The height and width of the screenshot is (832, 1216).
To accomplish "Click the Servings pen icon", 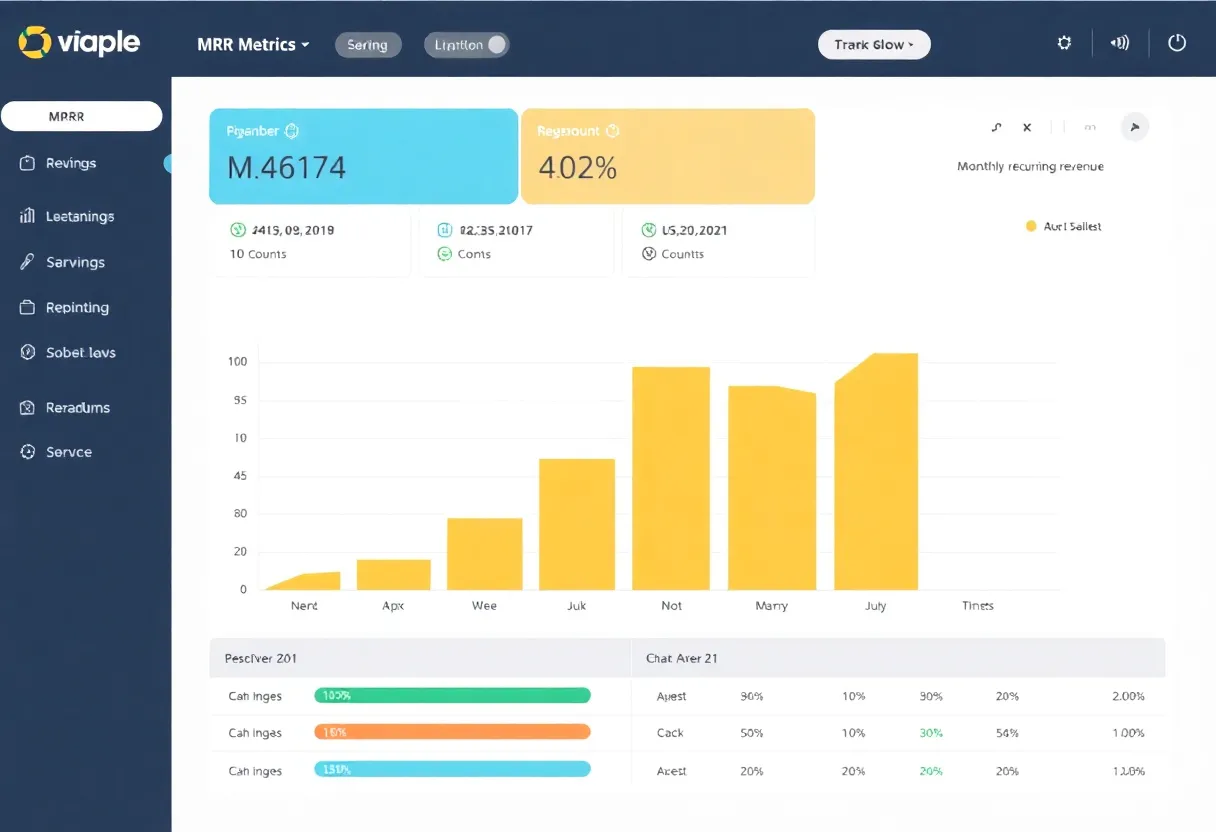I will point(27,262).
